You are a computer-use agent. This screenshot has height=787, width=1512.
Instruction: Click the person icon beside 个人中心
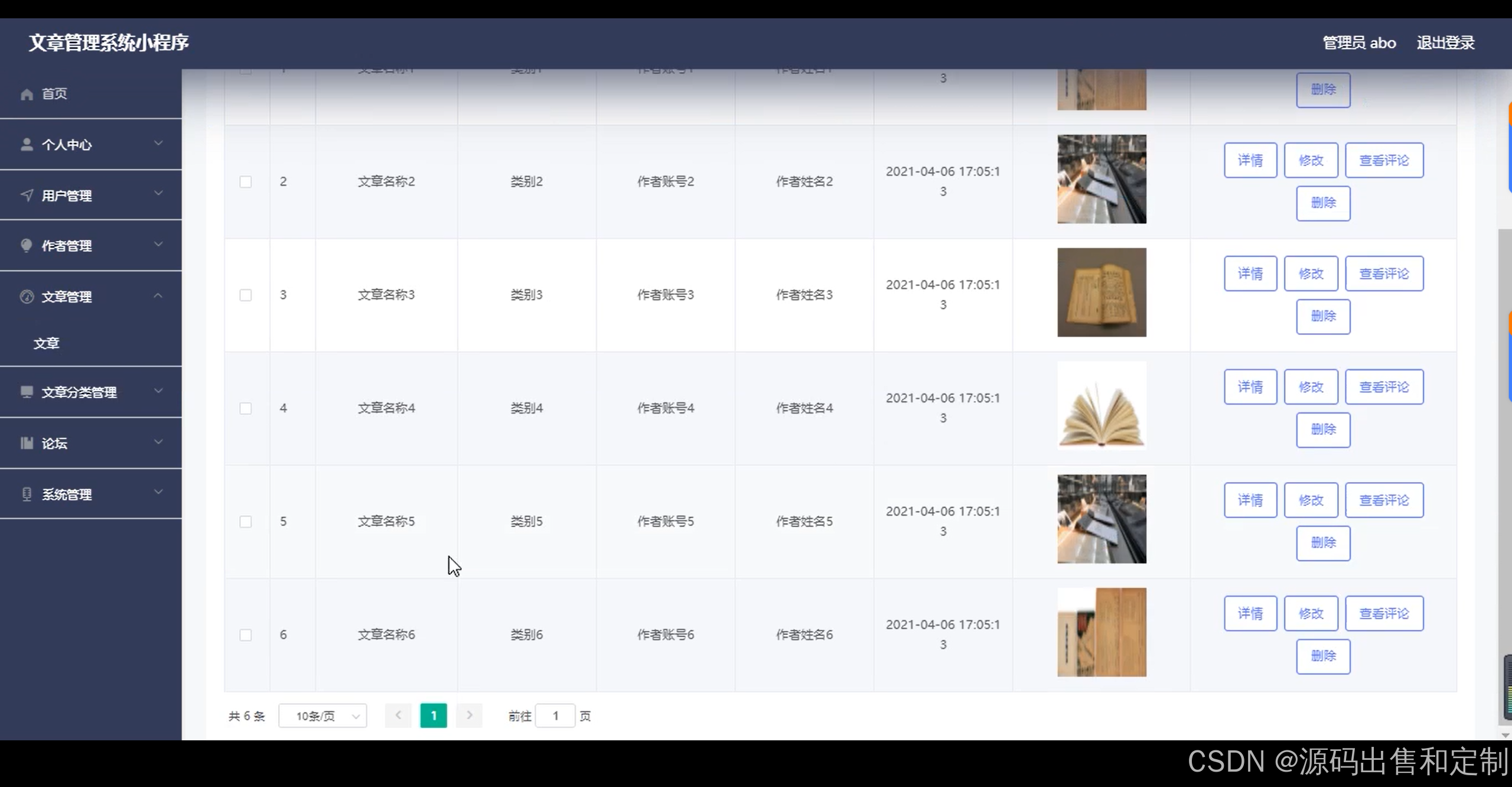(27, 145)
